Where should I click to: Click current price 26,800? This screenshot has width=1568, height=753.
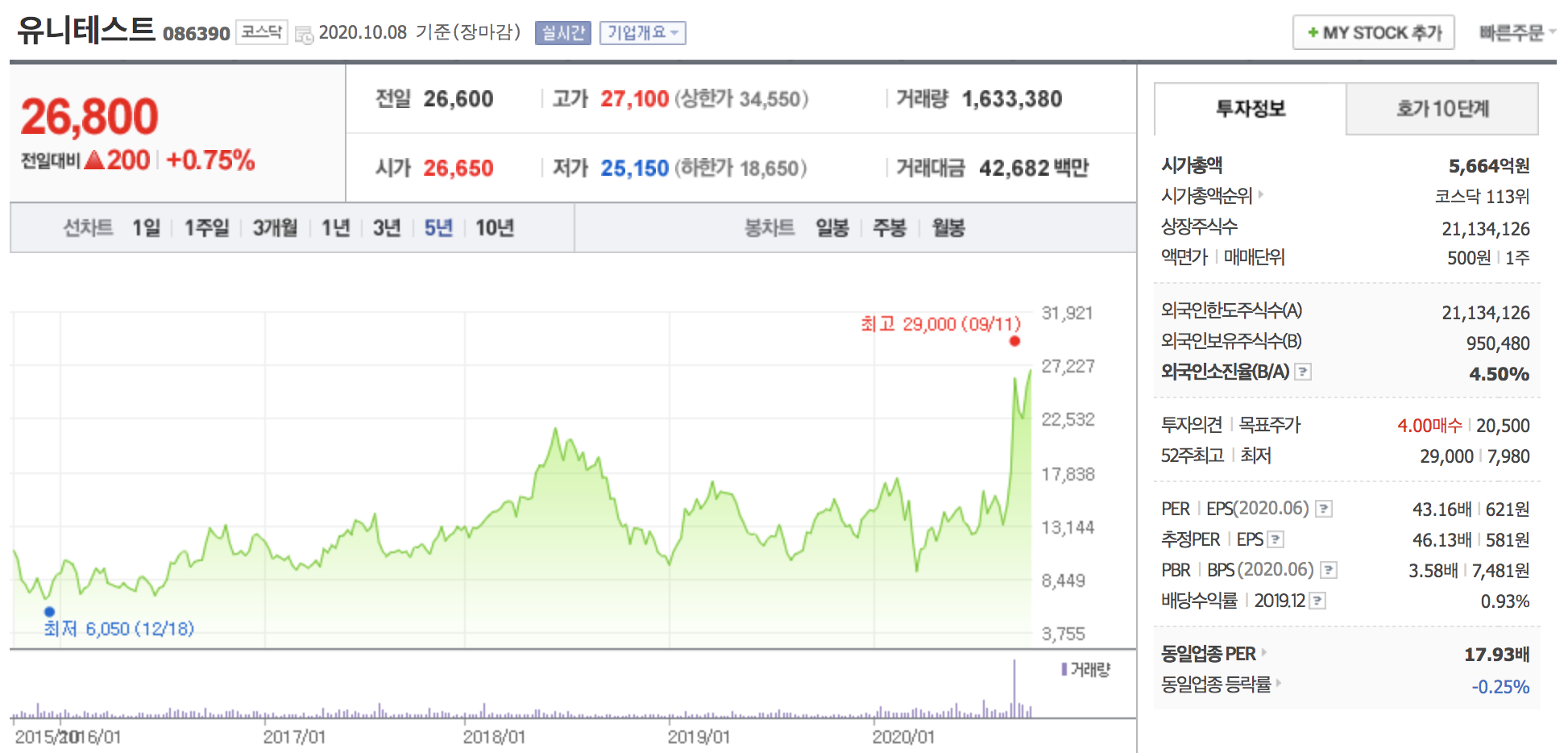[x=89, y=117]
